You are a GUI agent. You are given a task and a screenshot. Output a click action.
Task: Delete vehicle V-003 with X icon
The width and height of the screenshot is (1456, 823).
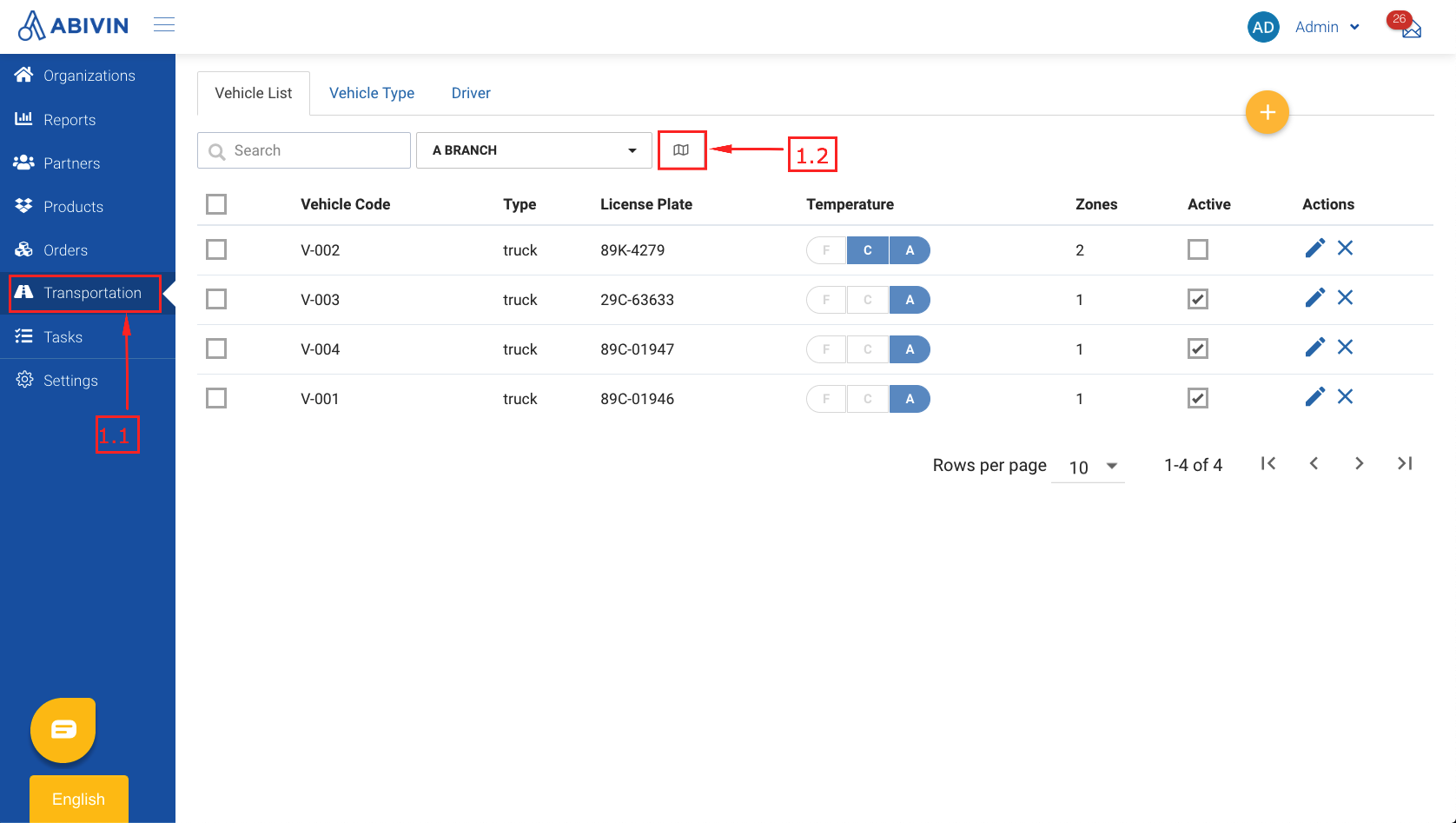tap(1345, 298)
